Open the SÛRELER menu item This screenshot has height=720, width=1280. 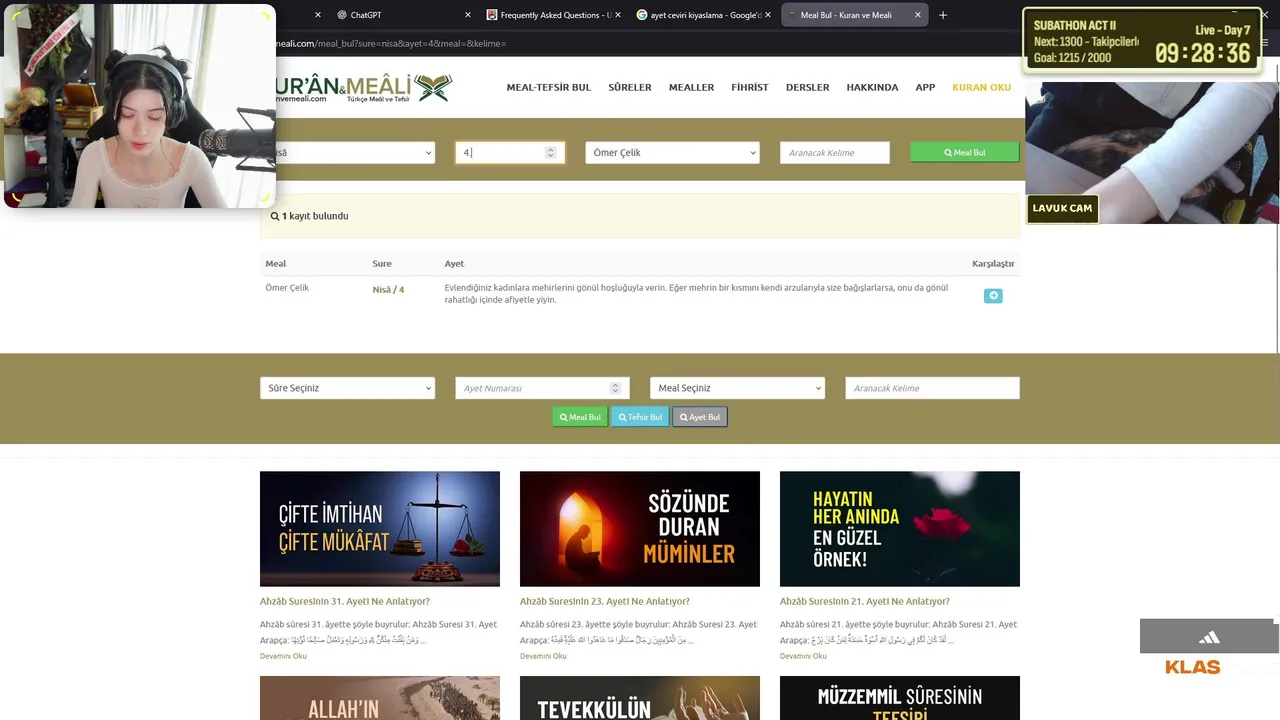[630, 88]
